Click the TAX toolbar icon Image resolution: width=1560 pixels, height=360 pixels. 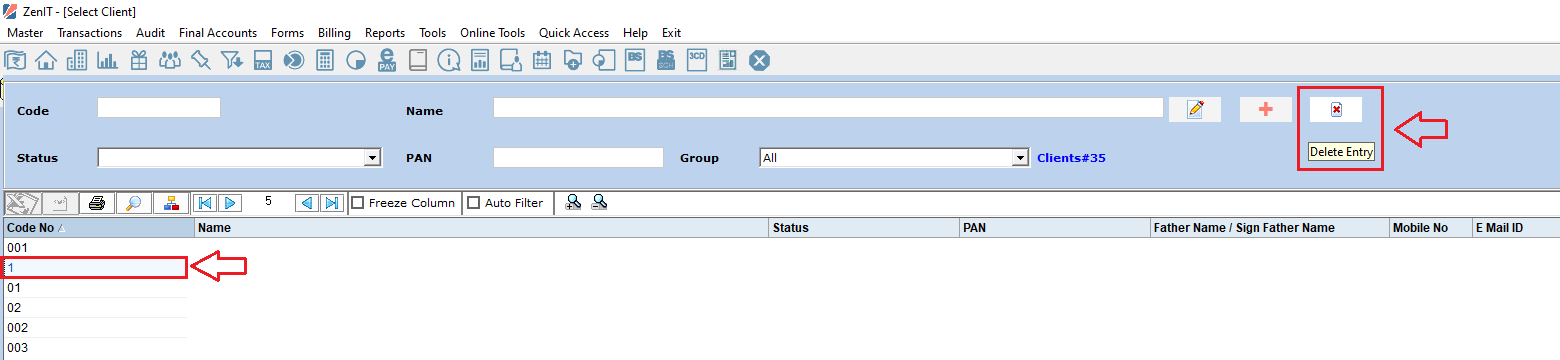point(263,61)
